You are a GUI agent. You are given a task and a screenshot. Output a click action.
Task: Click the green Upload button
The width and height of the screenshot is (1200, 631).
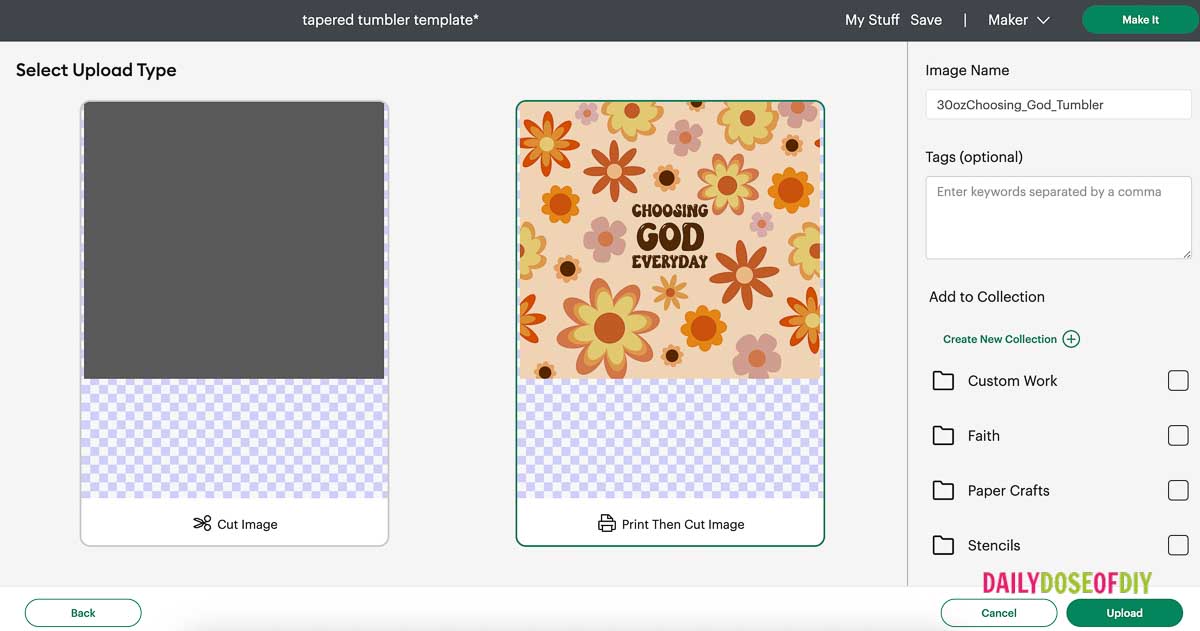pyautogui.click(x=1124, y=613)
